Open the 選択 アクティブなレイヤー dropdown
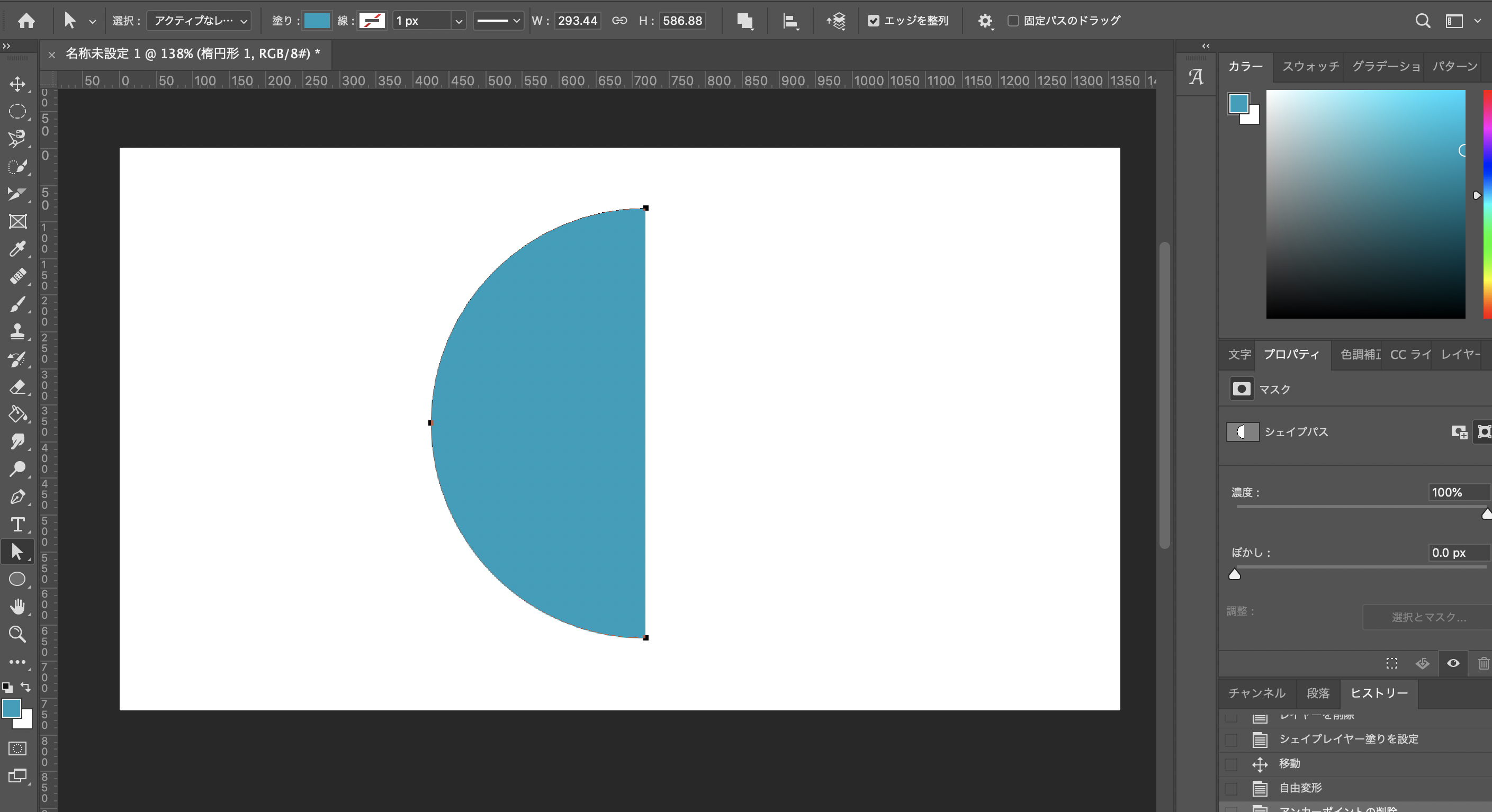Image resolution: width=1492 pixels, height=812 pixels. (x=199, y=21)
